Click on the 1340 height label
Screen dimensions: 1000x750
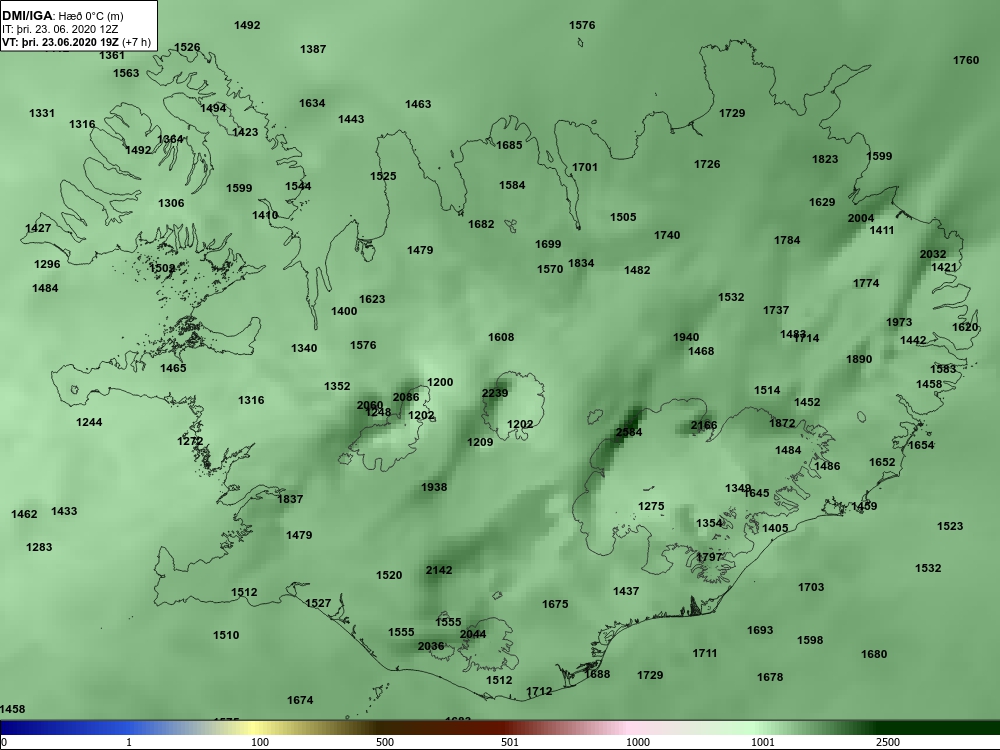[304, 348]
